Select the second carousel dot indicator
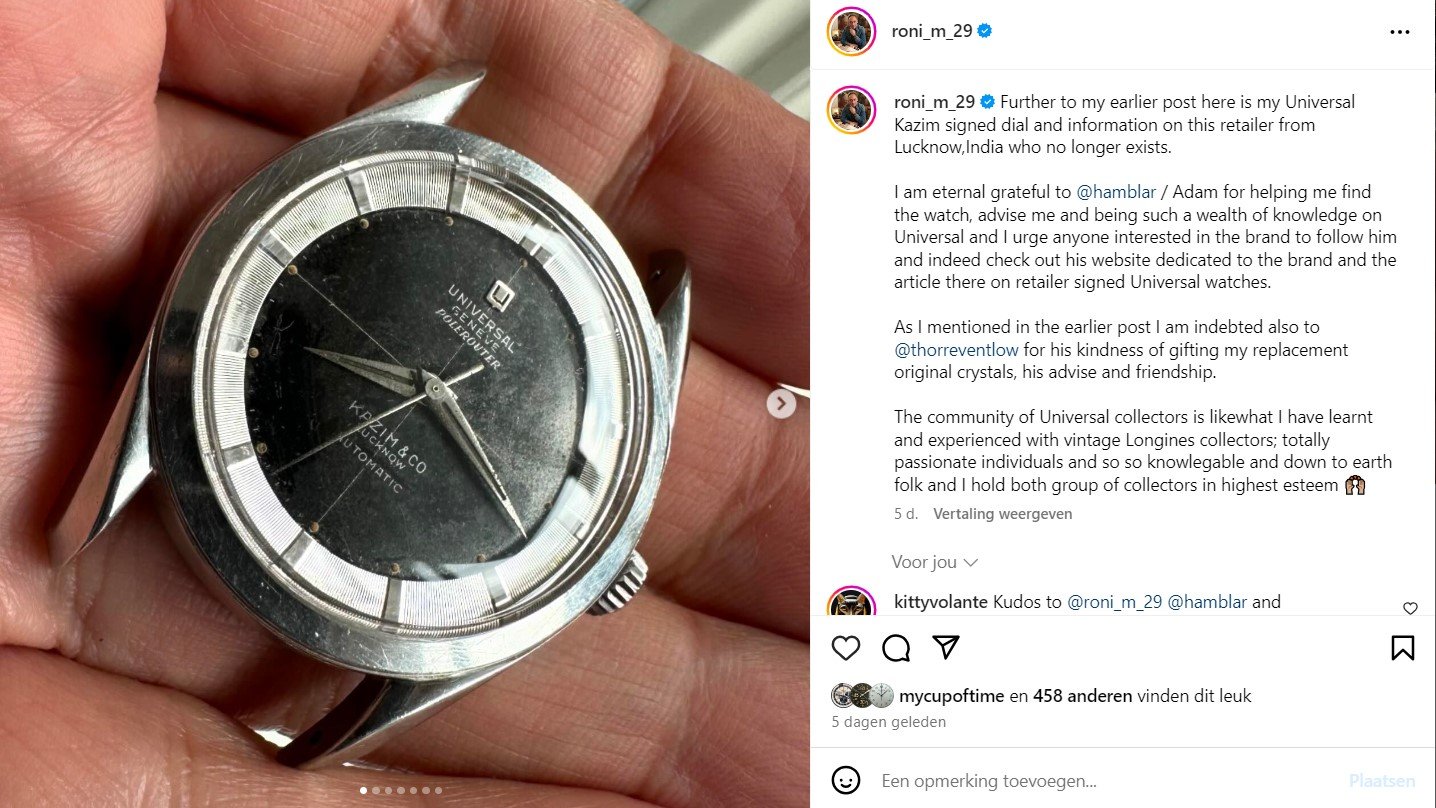 point(376,790)
